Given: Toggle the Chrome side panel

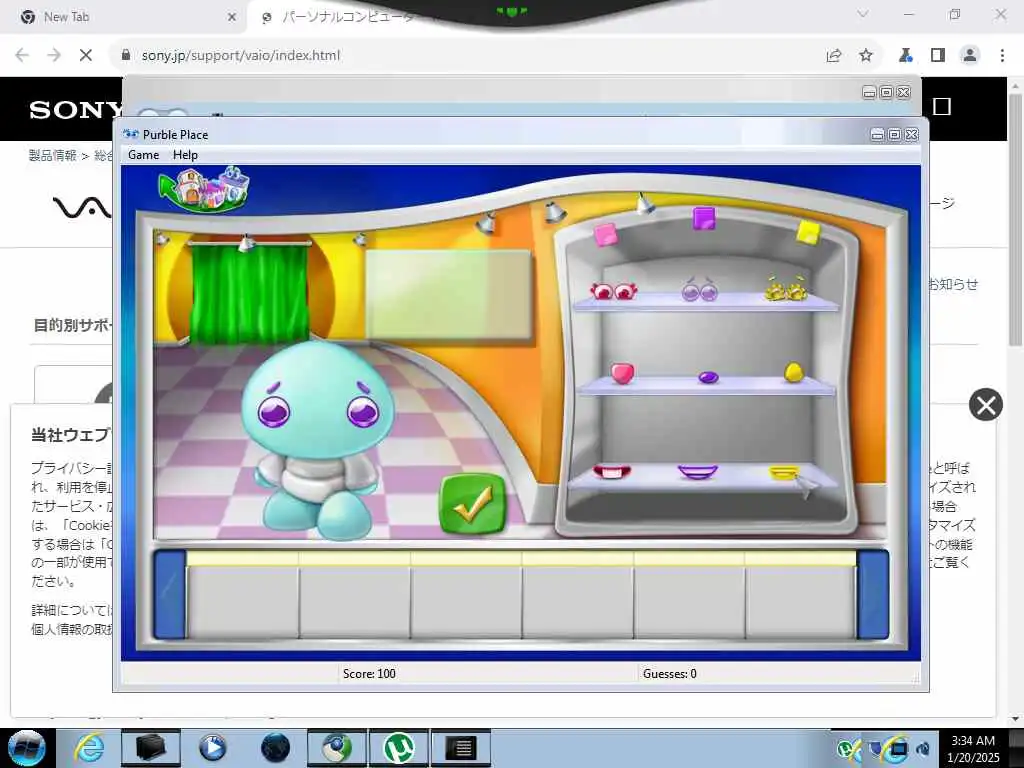Looking at the screenshot, I should point(938,56).
